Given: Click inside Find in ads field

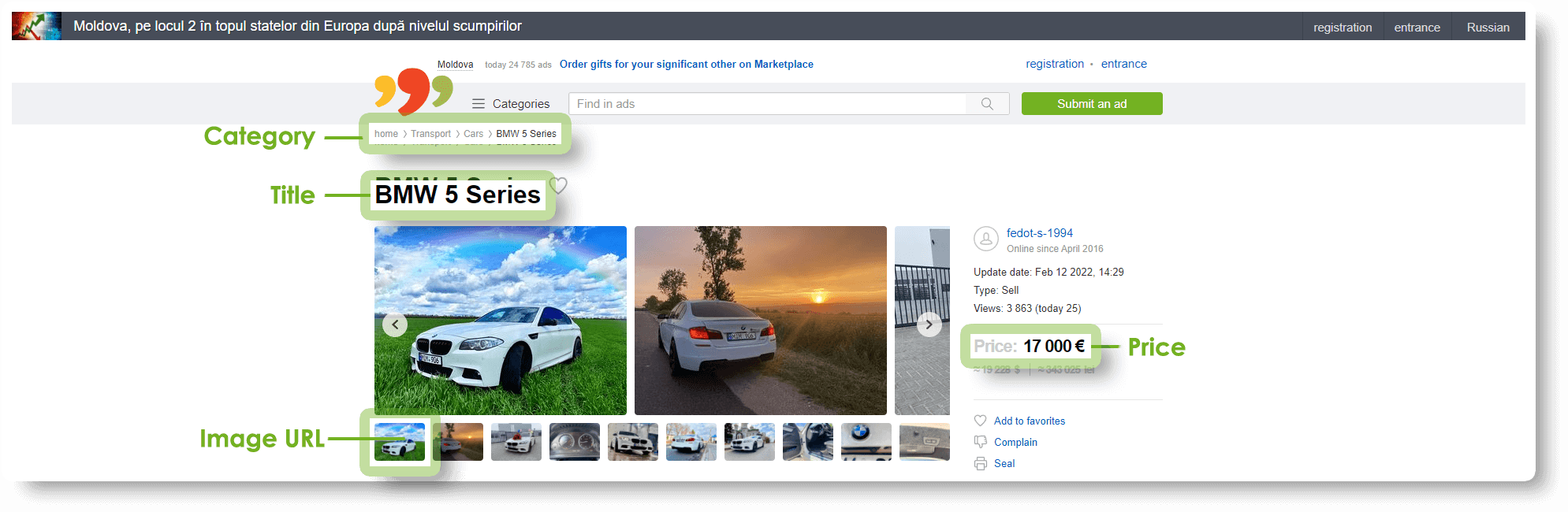Looking at the screenshot, I should [768, 104].
